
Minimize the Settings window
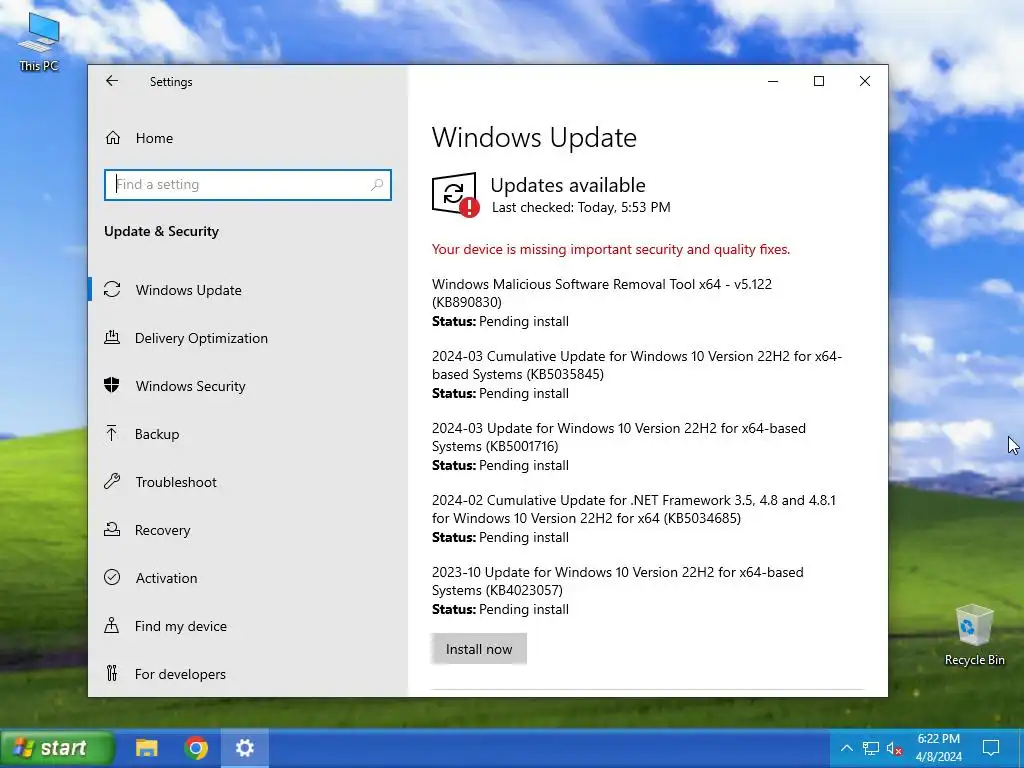pos(773,81)
